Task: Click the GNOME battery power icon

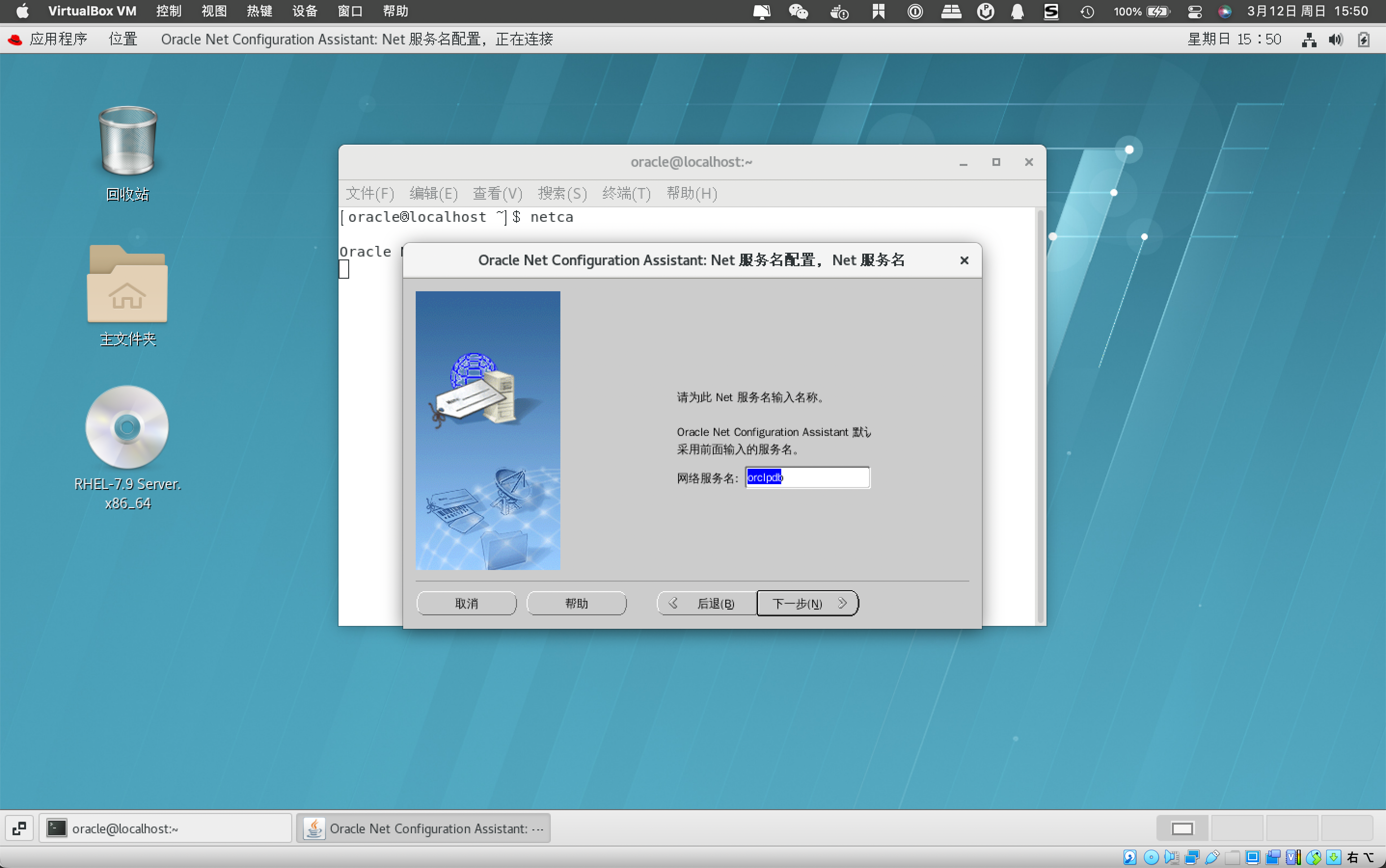Action: [x=1364, y=39]
